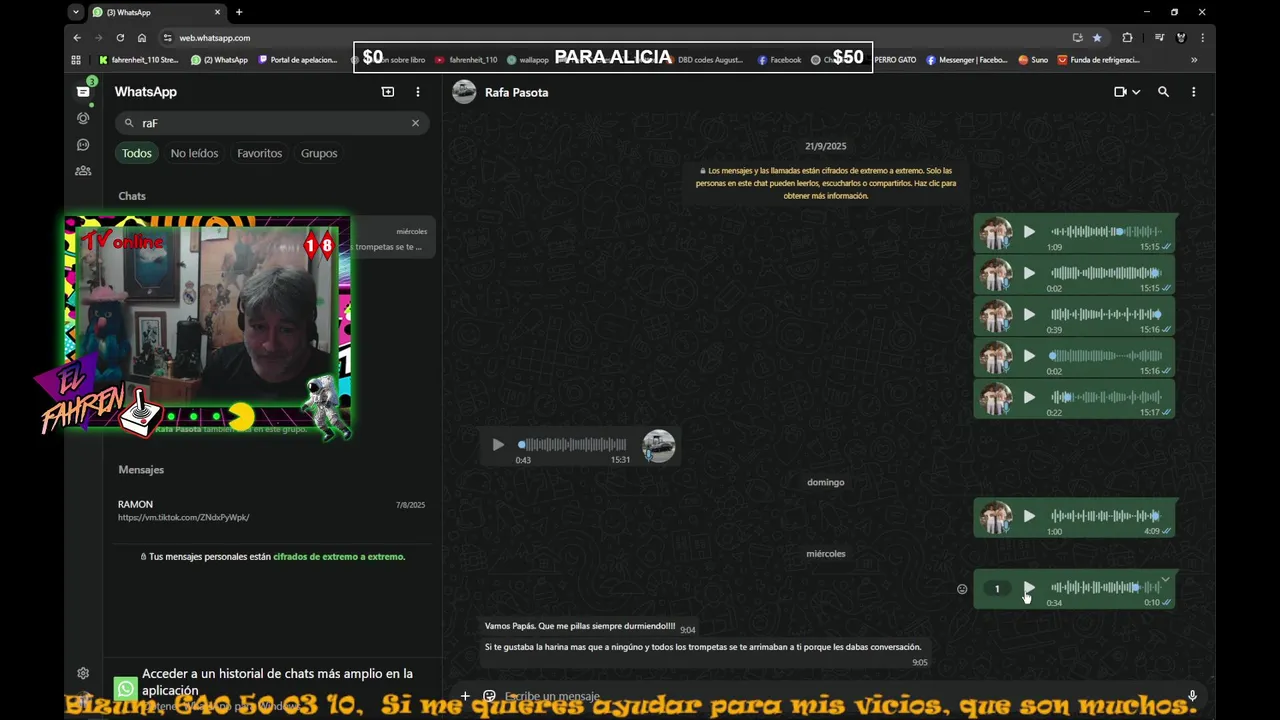1280x720 pixels.
Task: Open the emoji picker in message bar
Action: (489, 696)
